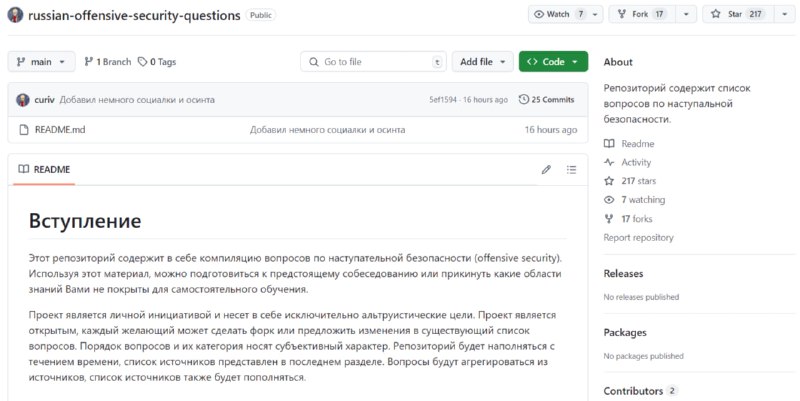Click the repository owner avatar at top

click(x=15, y=15)
